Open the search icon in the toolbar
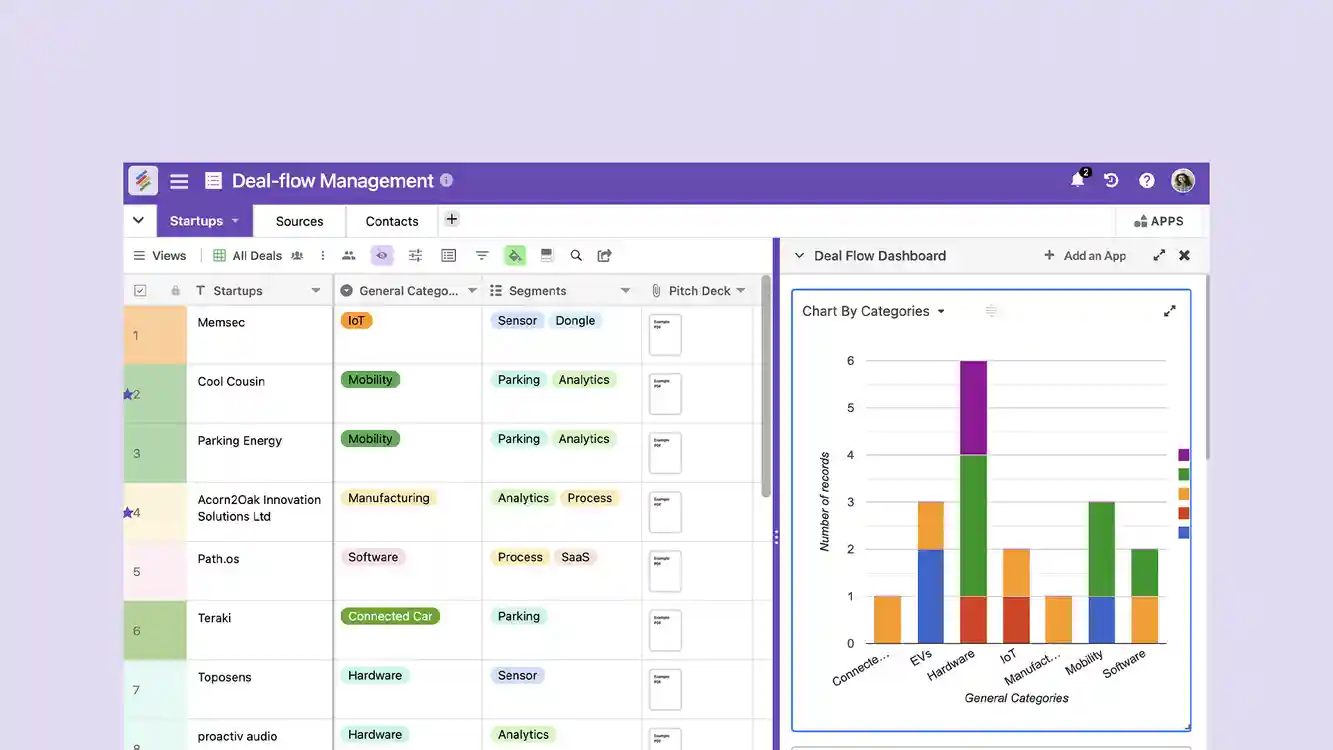Image resolution: width=1333 pixels, height=750 pixels. pos(576,255)
